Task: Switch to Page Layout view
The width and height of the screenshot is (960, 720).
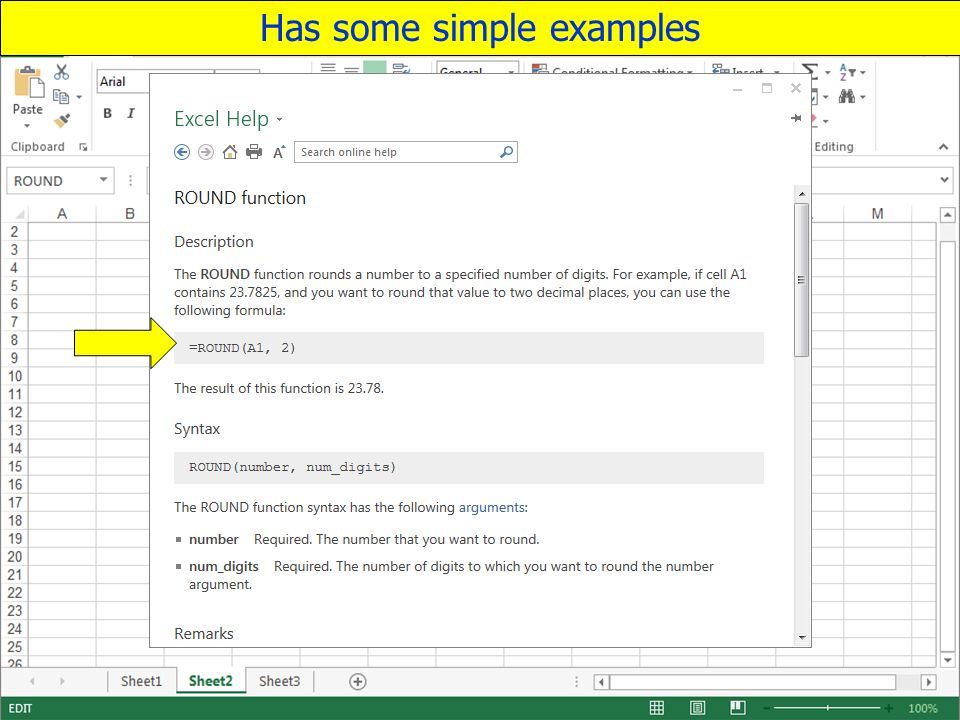Action: pos(697,708)
